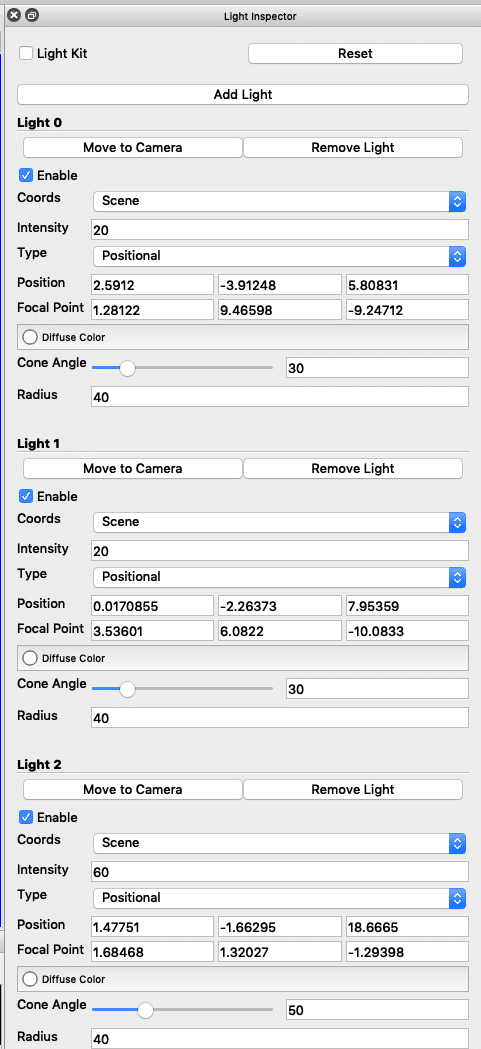Click the Light 2 Intensity field
The width and height of the screenshot is (481, 1049).
280,872
